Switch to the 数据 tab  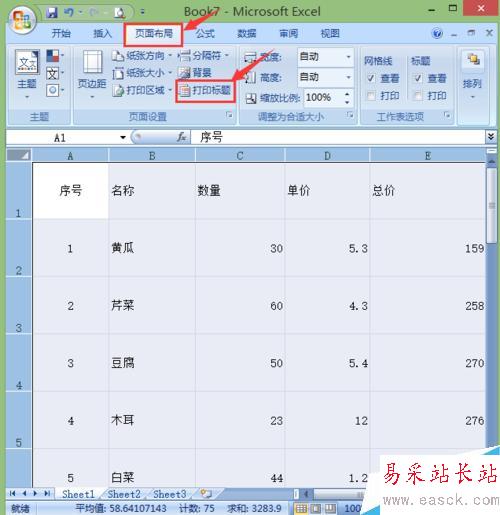(x=247, y=33)
